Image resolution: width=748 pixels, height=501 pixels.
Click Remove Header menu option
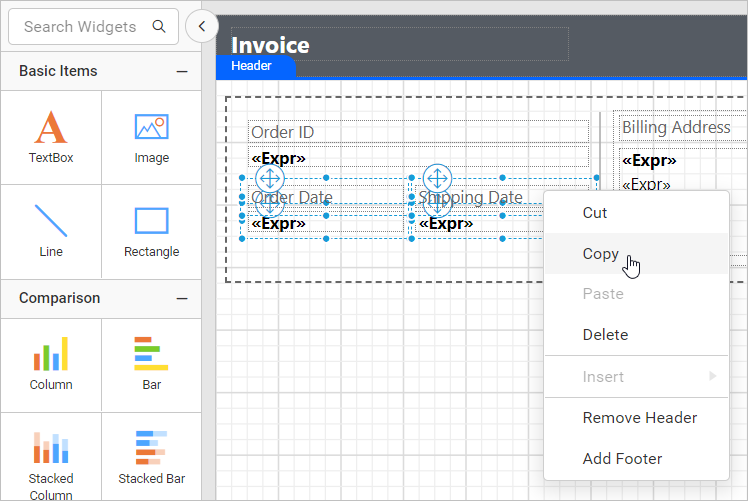pyautogui.click(x=639, y=418)
